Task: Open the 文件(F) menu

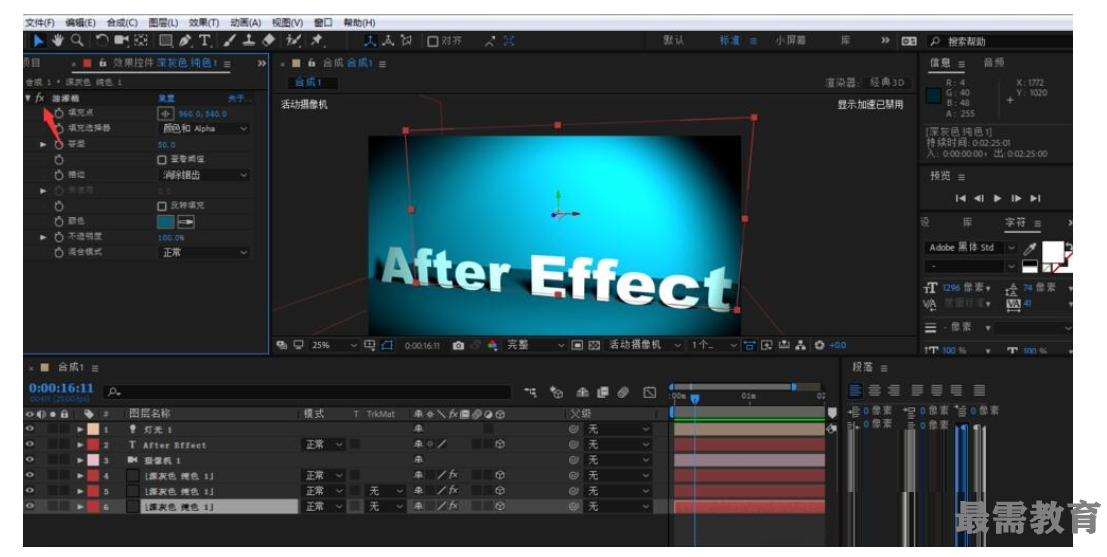Action: coord(40,23)
